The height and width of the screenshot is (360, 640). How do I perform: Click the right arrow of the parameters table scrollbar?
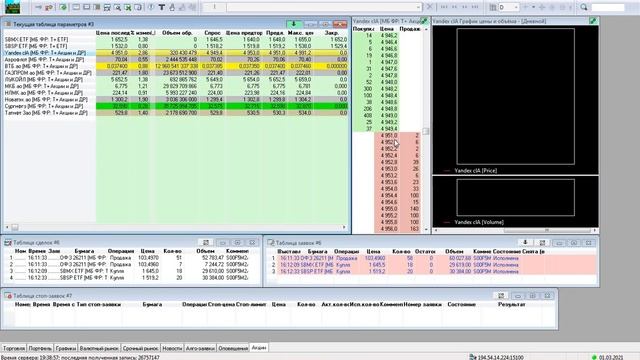[x=344, y=227]
